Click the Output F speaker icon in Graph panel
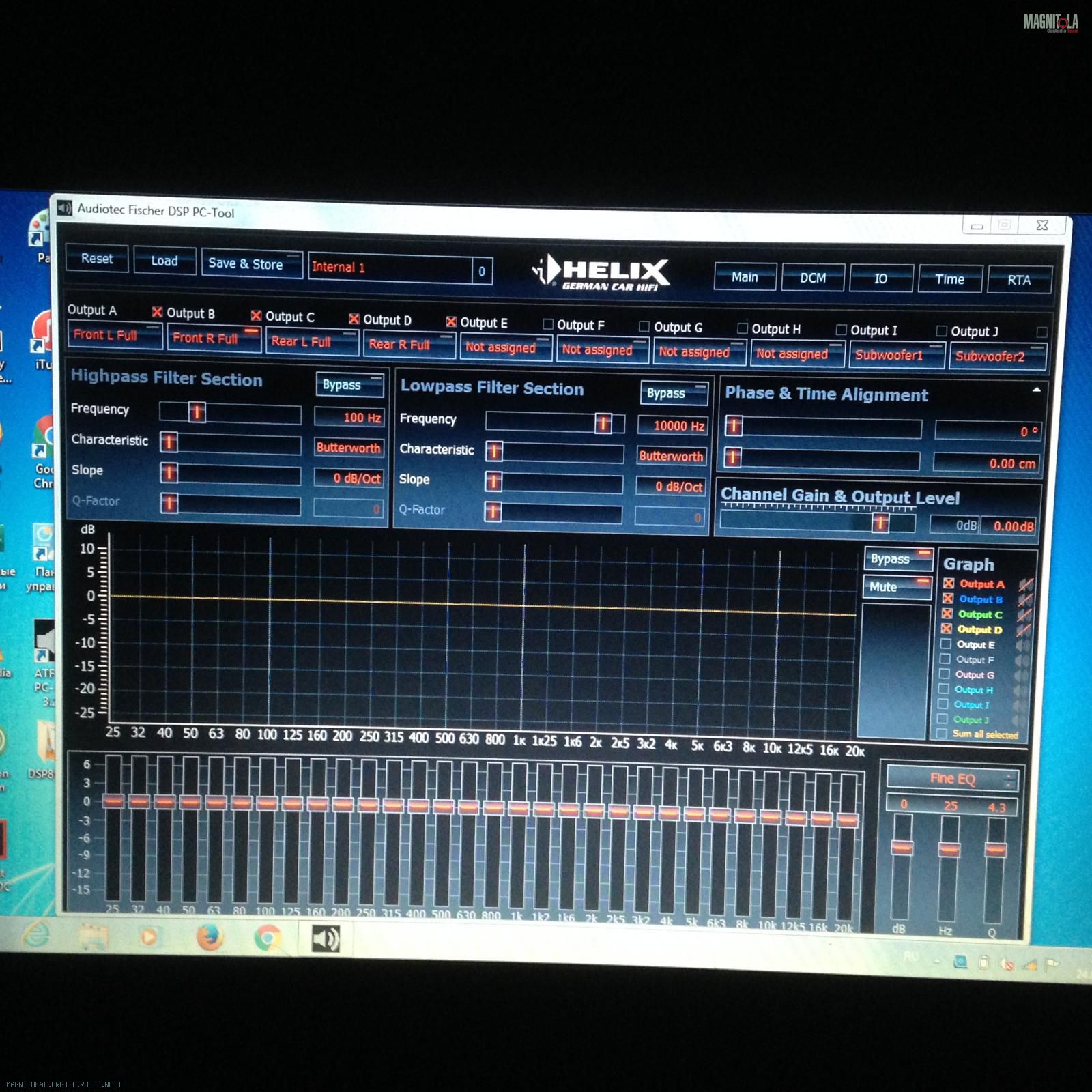Image resolution: width=1092 pixels, height=1092 pixels. coord(1022,661)
